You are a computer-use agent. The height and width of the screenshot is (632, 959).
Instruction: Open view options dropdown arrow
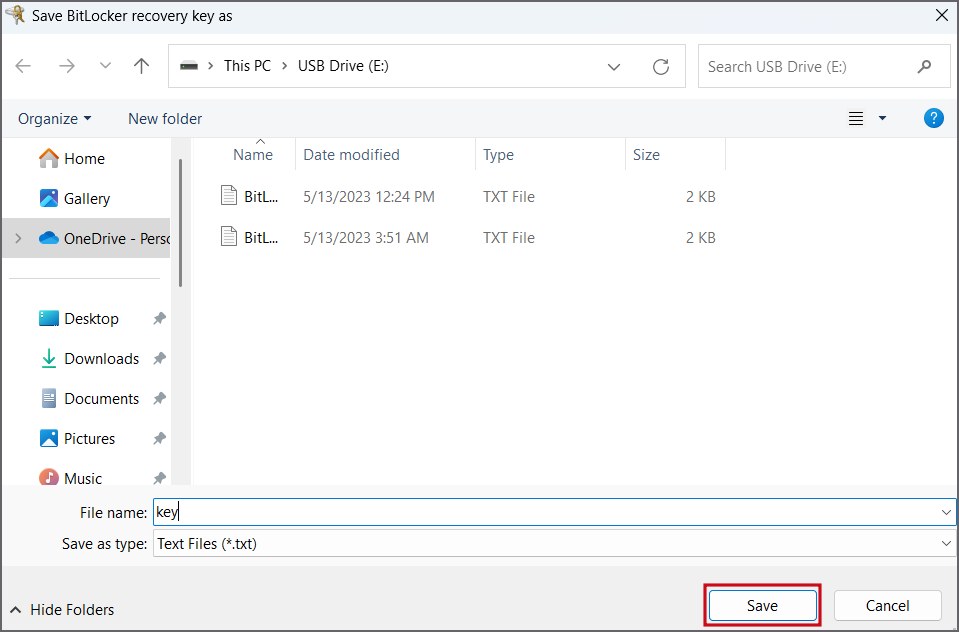883,118
